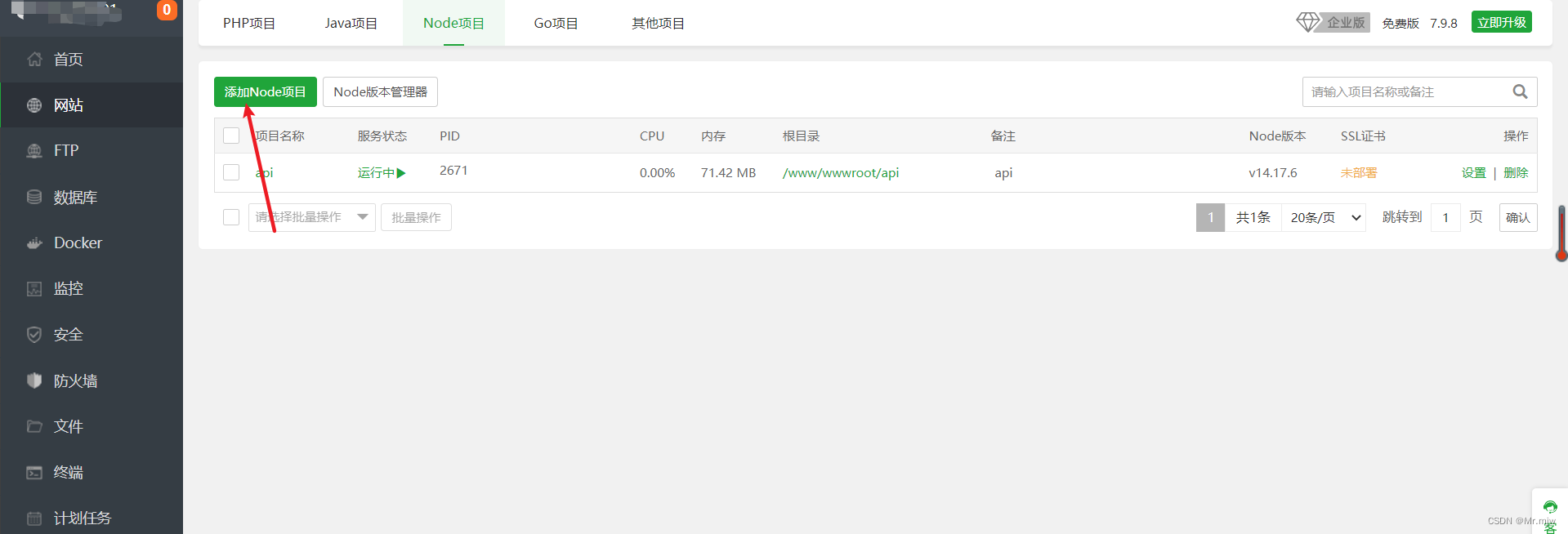Open the 安全 security section
Viewport: 1568px width, 534px height.
click(x=92, y=335)
